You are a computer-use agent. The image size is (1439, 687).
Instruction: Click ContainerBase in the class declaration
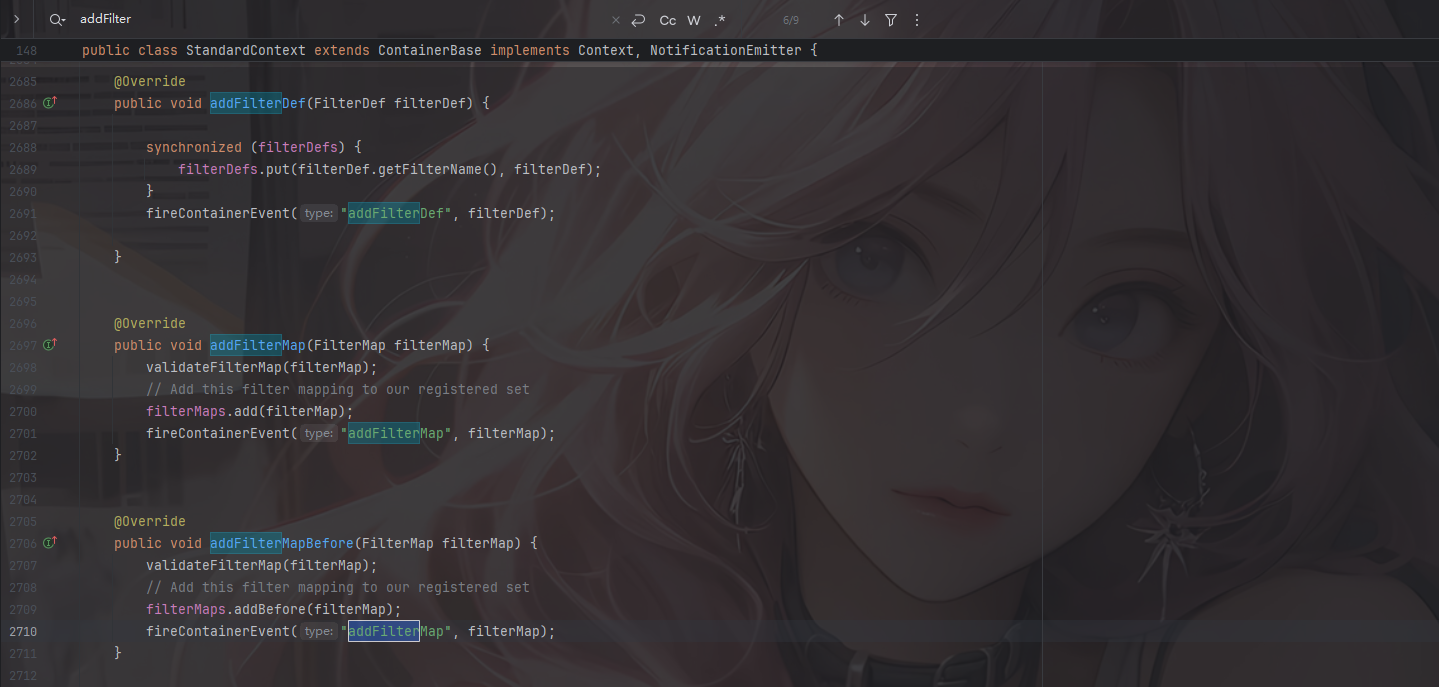tap(429, 50)
